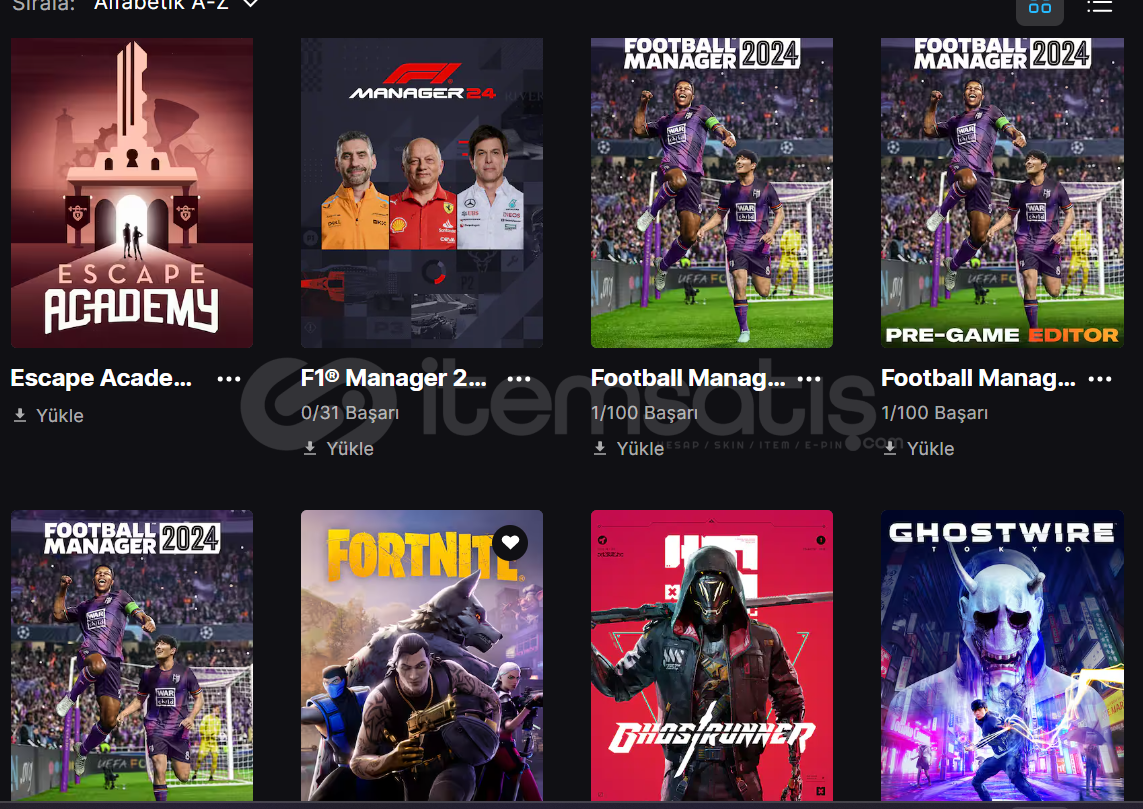The height and width of the screenshot is (809, 1143).
Task: Expand the Alfabetik A-Z sort dropdown
Action: [x=176, y=5]
